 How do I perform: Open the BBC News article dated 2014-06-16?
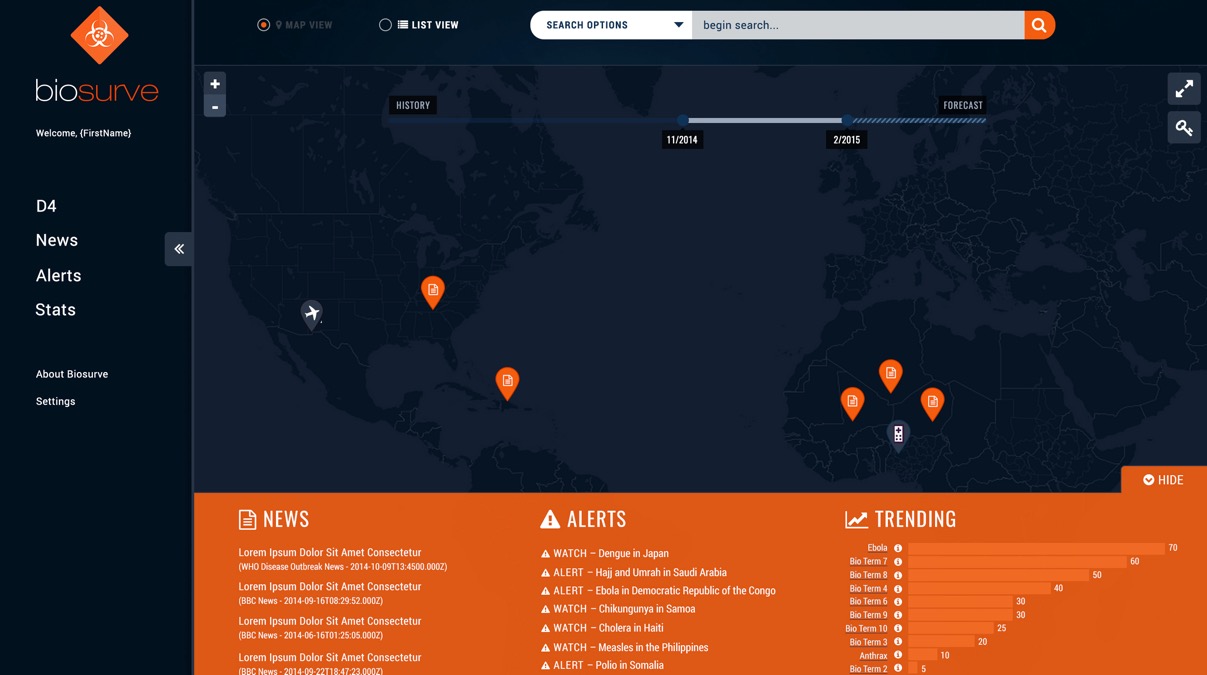pos(330,628)
